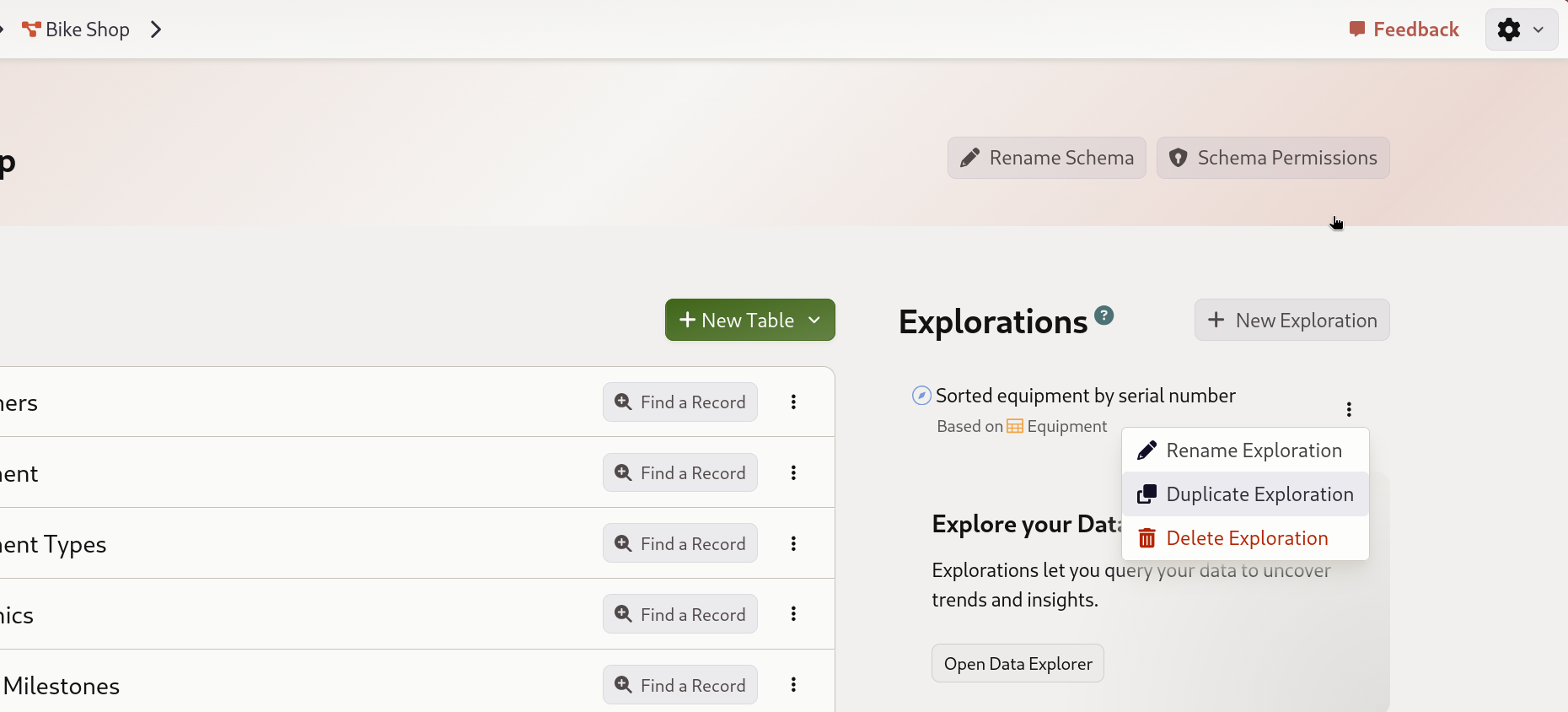This screenshot has height=712, width=1568.
Task: Select Delete Exploration menu item
Action: pos(1245,538)
